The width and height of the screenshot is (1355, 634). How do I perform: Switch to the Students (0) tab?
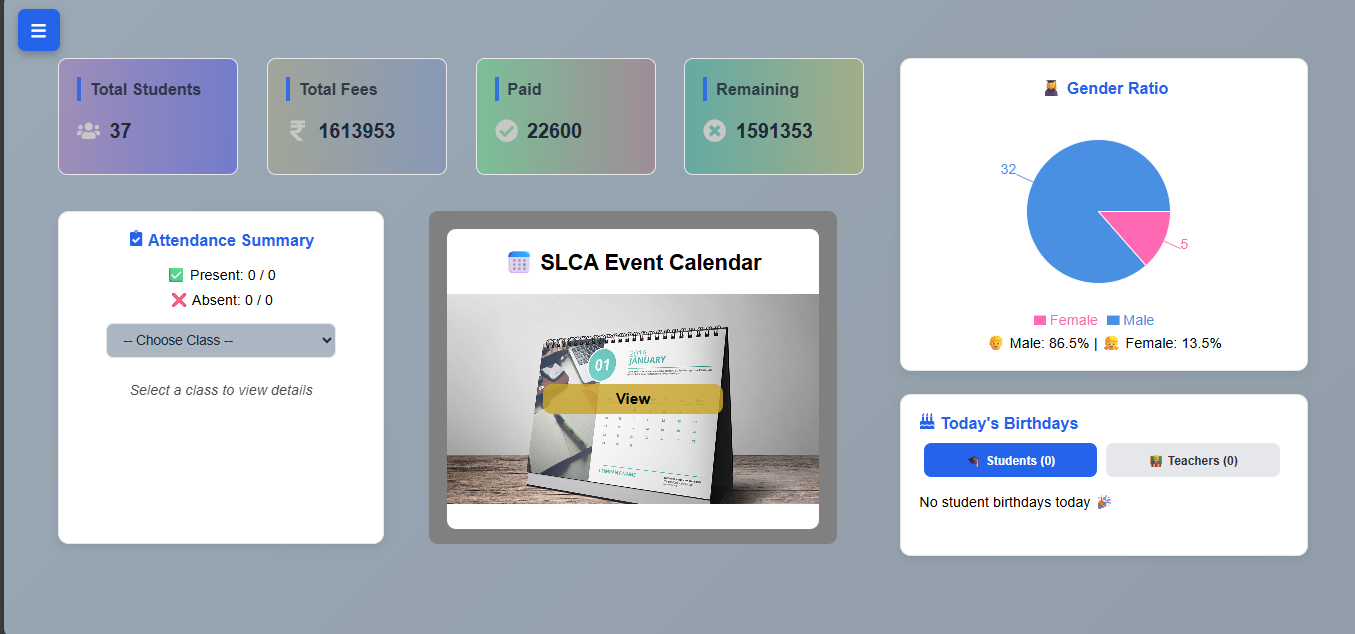1010,460
